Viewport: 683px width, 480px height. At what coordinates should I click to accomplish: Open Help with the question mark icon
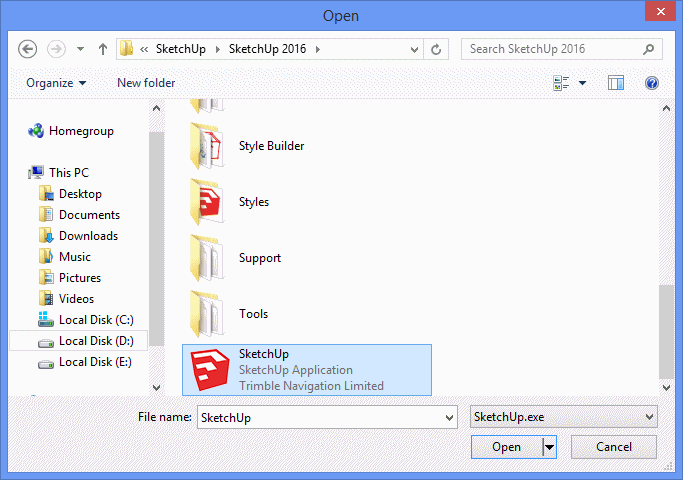coord(652,83)
